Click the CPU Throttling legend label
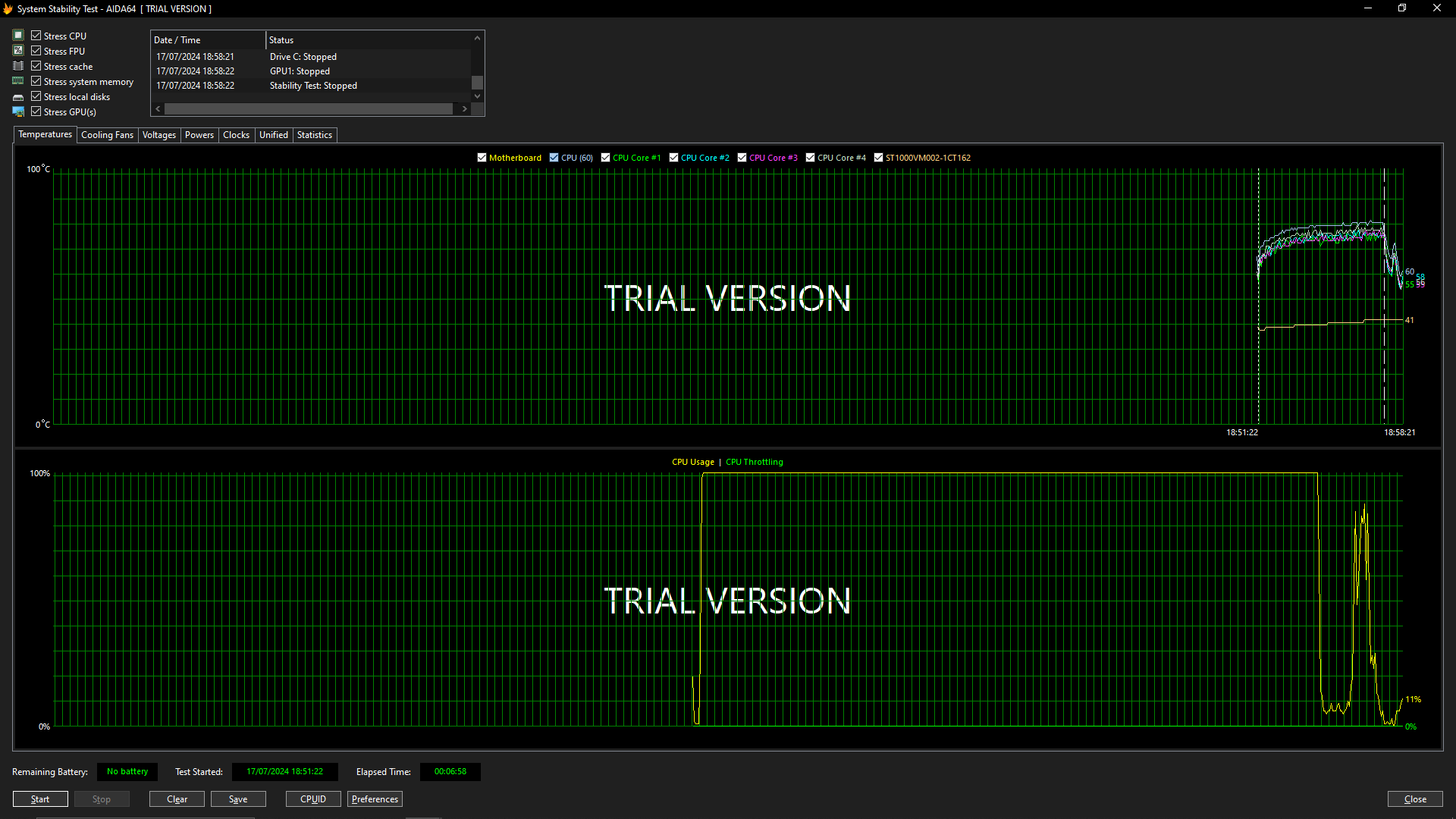 [755, 462]
